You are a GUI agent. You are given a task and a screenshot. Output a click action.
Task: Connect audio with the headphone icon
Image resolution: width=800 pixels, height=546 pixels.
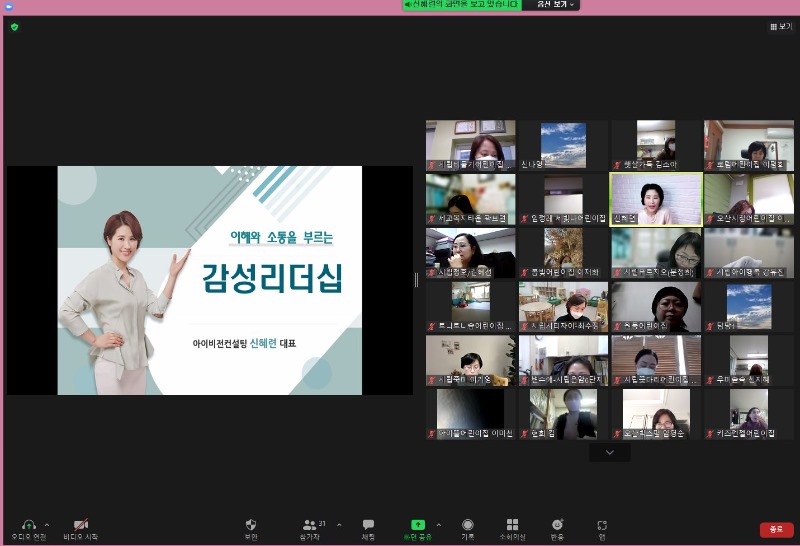click(x=27, y=525)
